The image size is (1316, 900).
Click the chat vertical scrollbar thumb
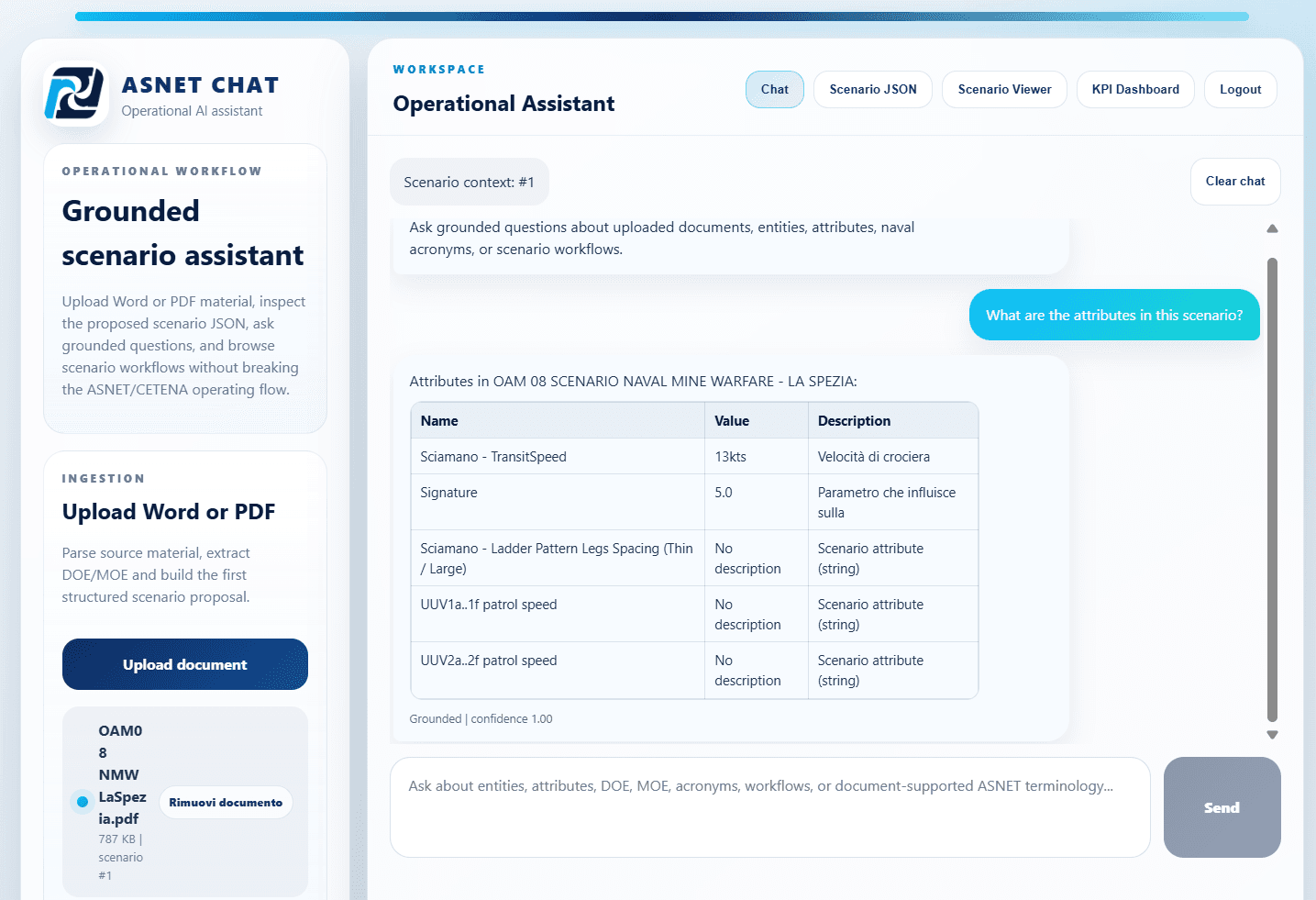coord(1272,490)
